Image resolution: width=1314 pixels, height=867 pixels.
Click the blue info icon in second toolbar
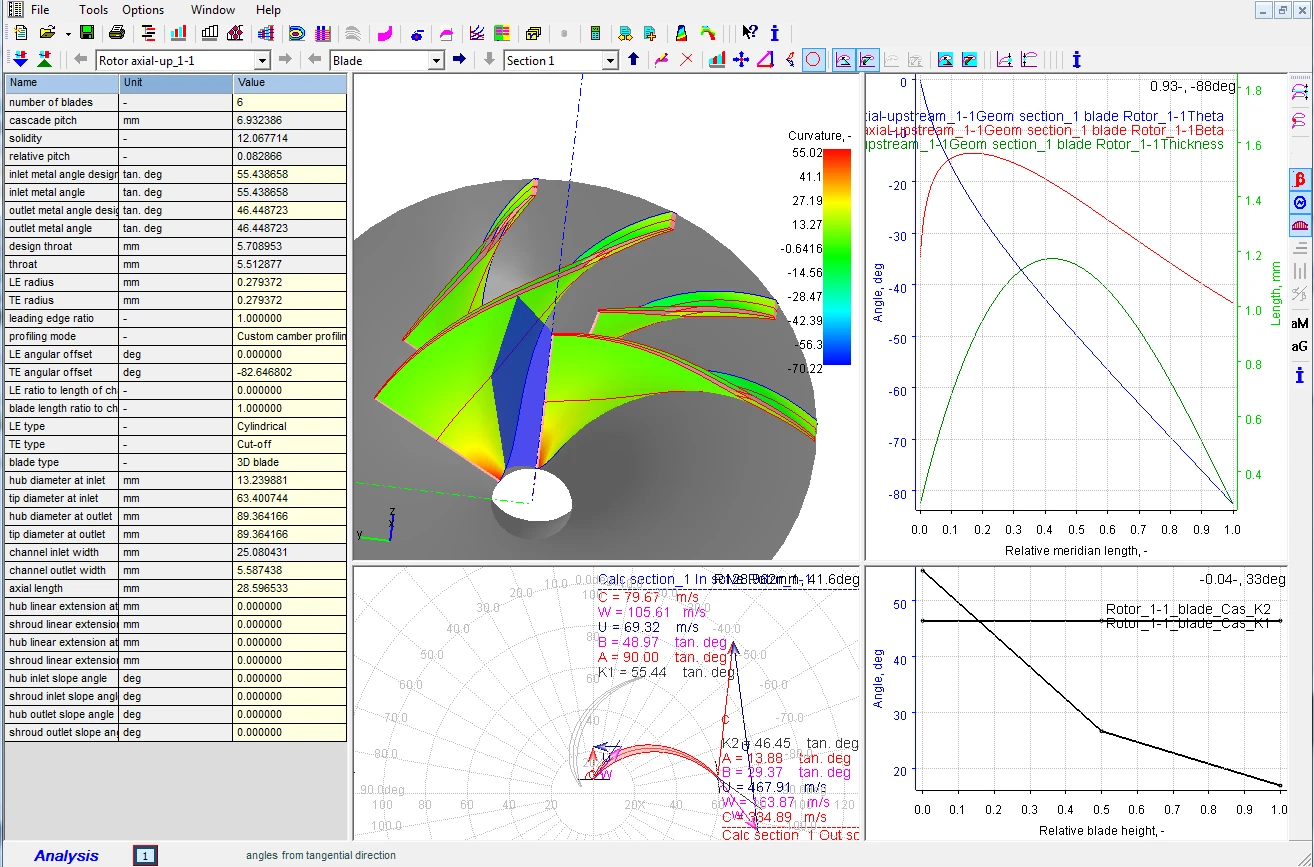(1076, 60)
